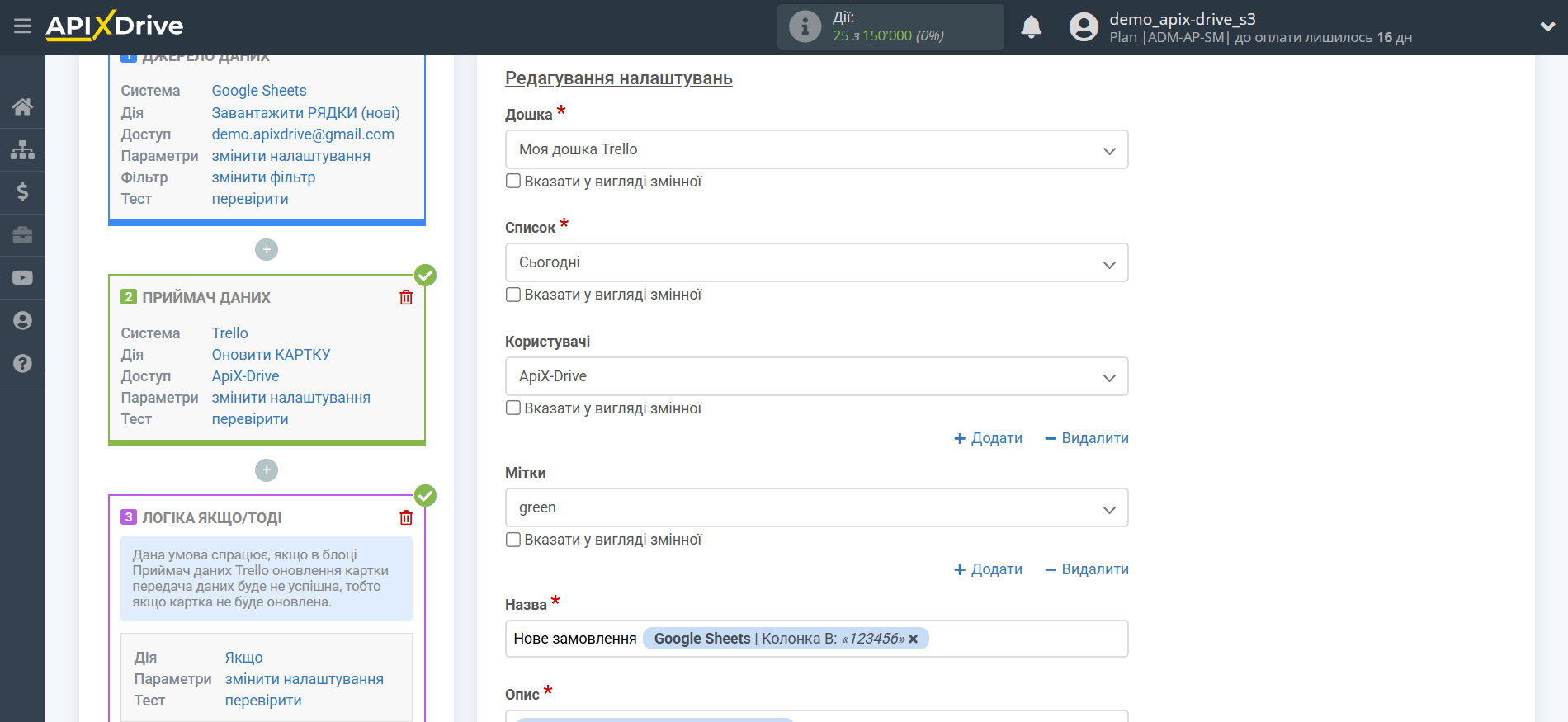Click Додати under Користувачі
The image size is (1568, 722).
[989, 438]
